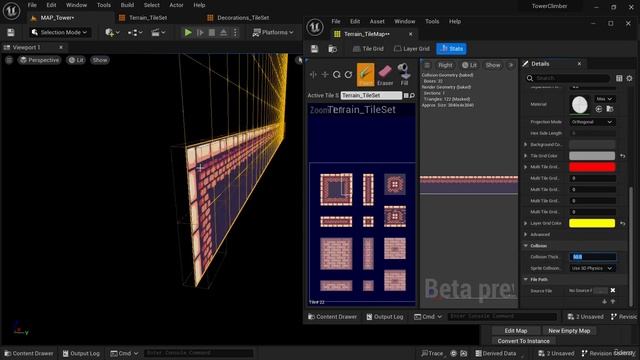Viewport: 640px width, 360px height.
Task: Browse to Terrain_TileMap in Content Browser
Action: point(333,49)
